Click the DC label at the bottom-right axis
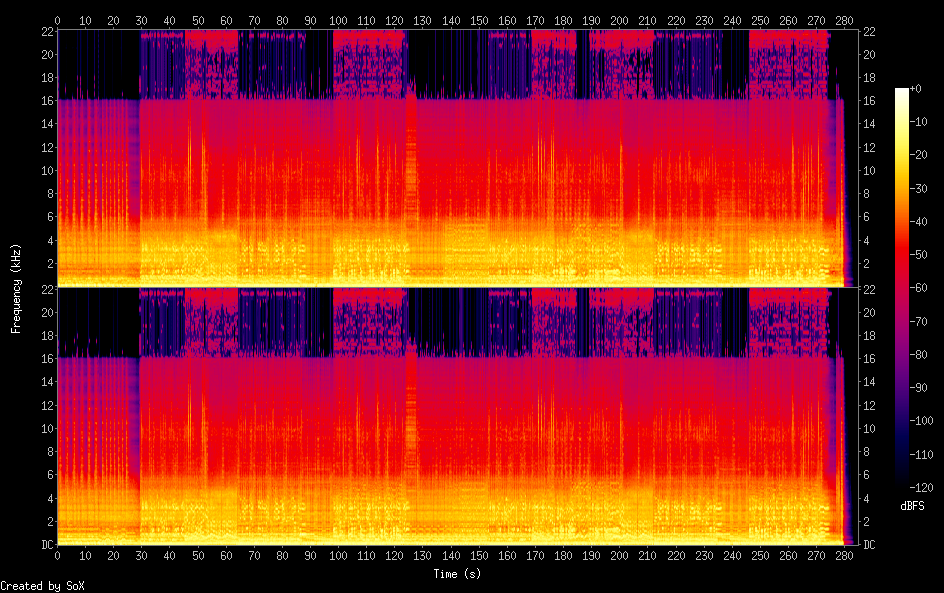This screenshot has height=593, width=944. (870, 545)
